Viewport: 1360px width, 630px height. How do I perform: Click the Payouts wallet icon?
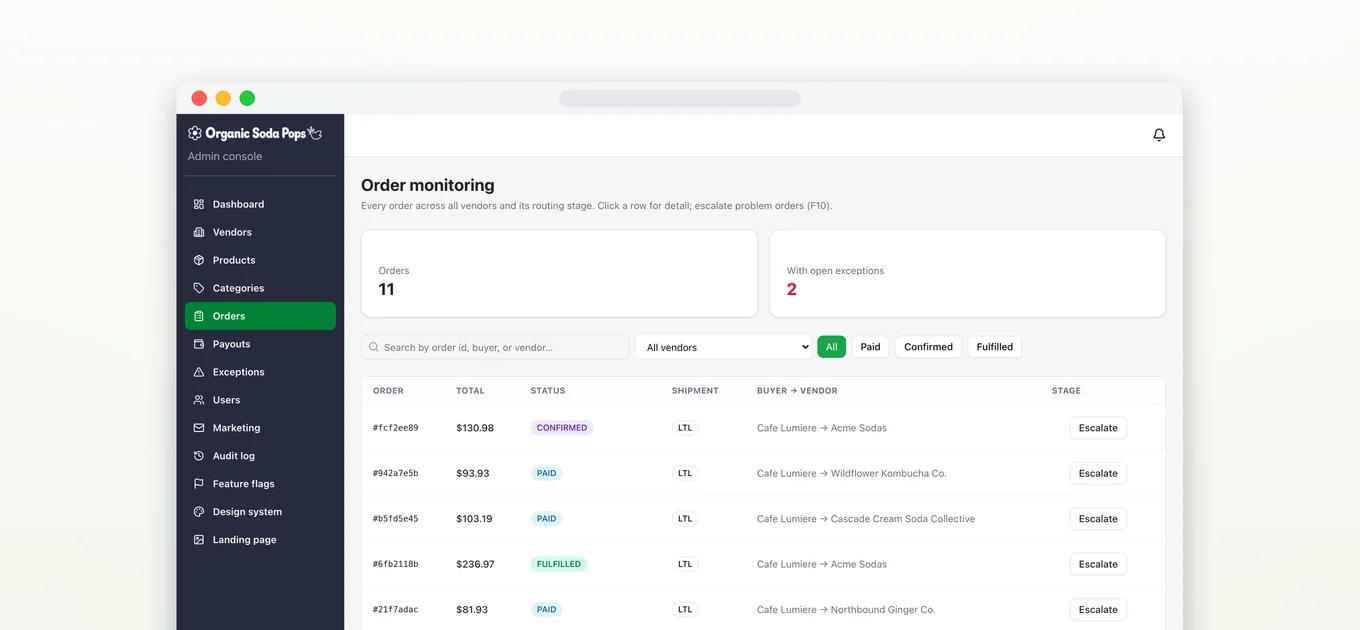pyautogui.click(x=199, y=344)
